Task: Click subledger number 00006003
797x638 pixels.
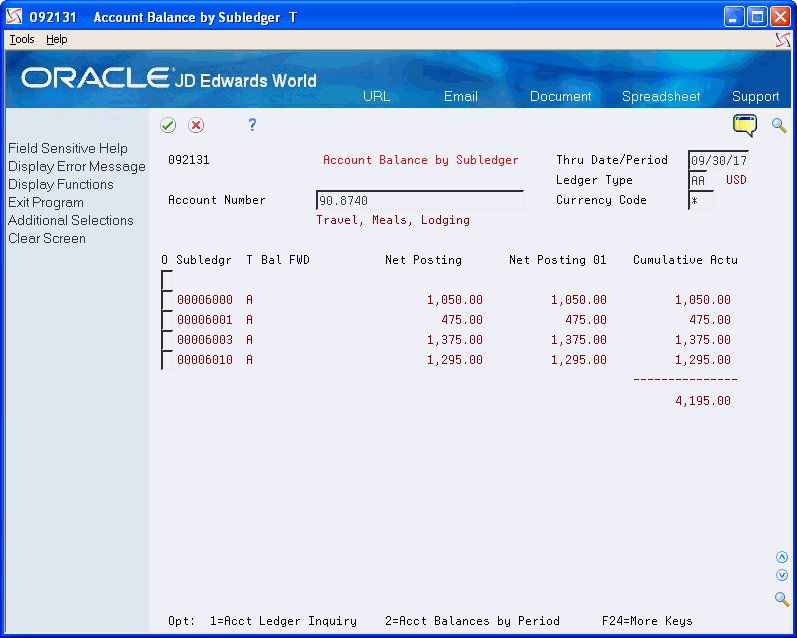Action: point(205,340)
